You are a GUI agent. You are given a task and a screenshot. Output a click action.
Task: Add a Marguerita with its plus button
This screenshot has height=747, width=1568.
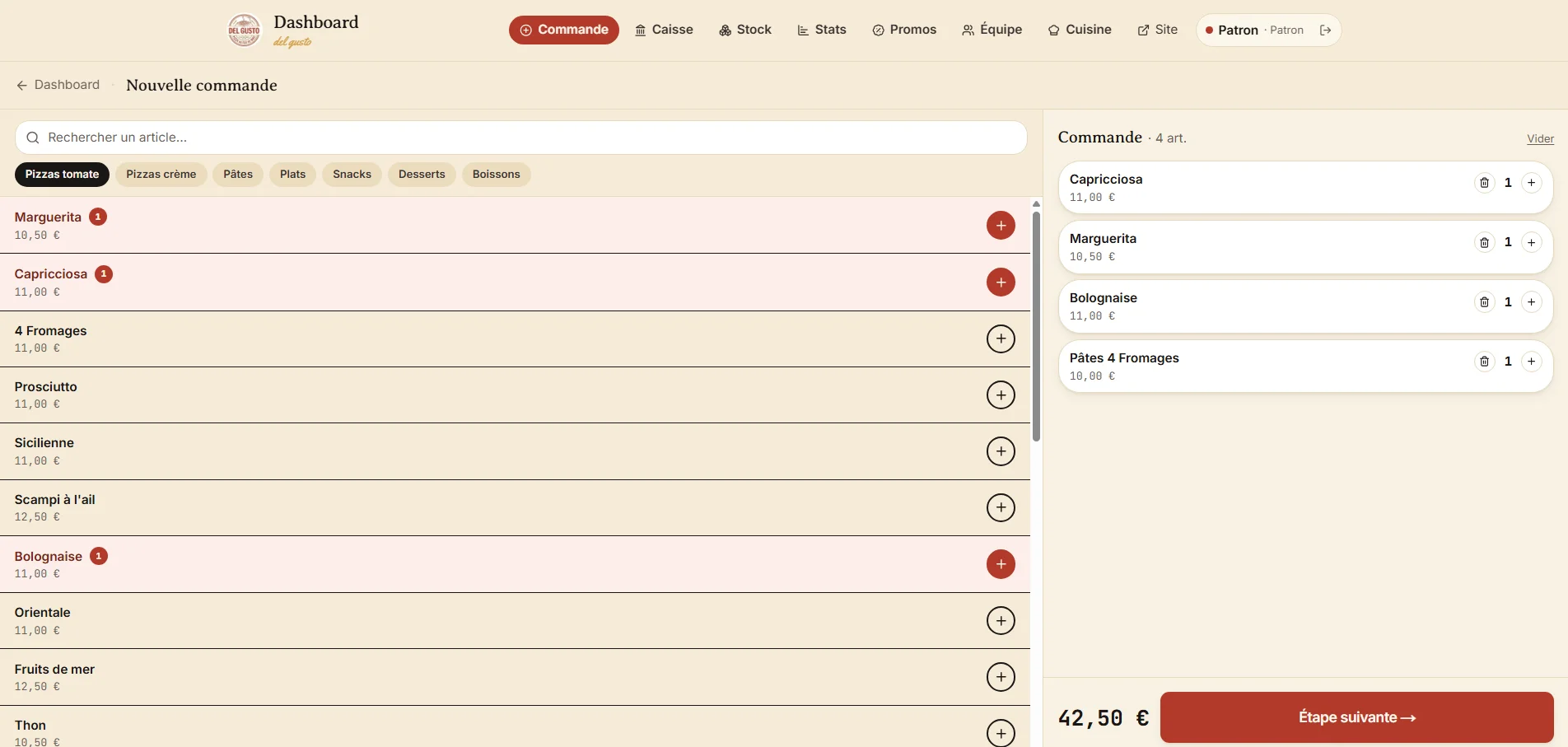pos(1001,225)
